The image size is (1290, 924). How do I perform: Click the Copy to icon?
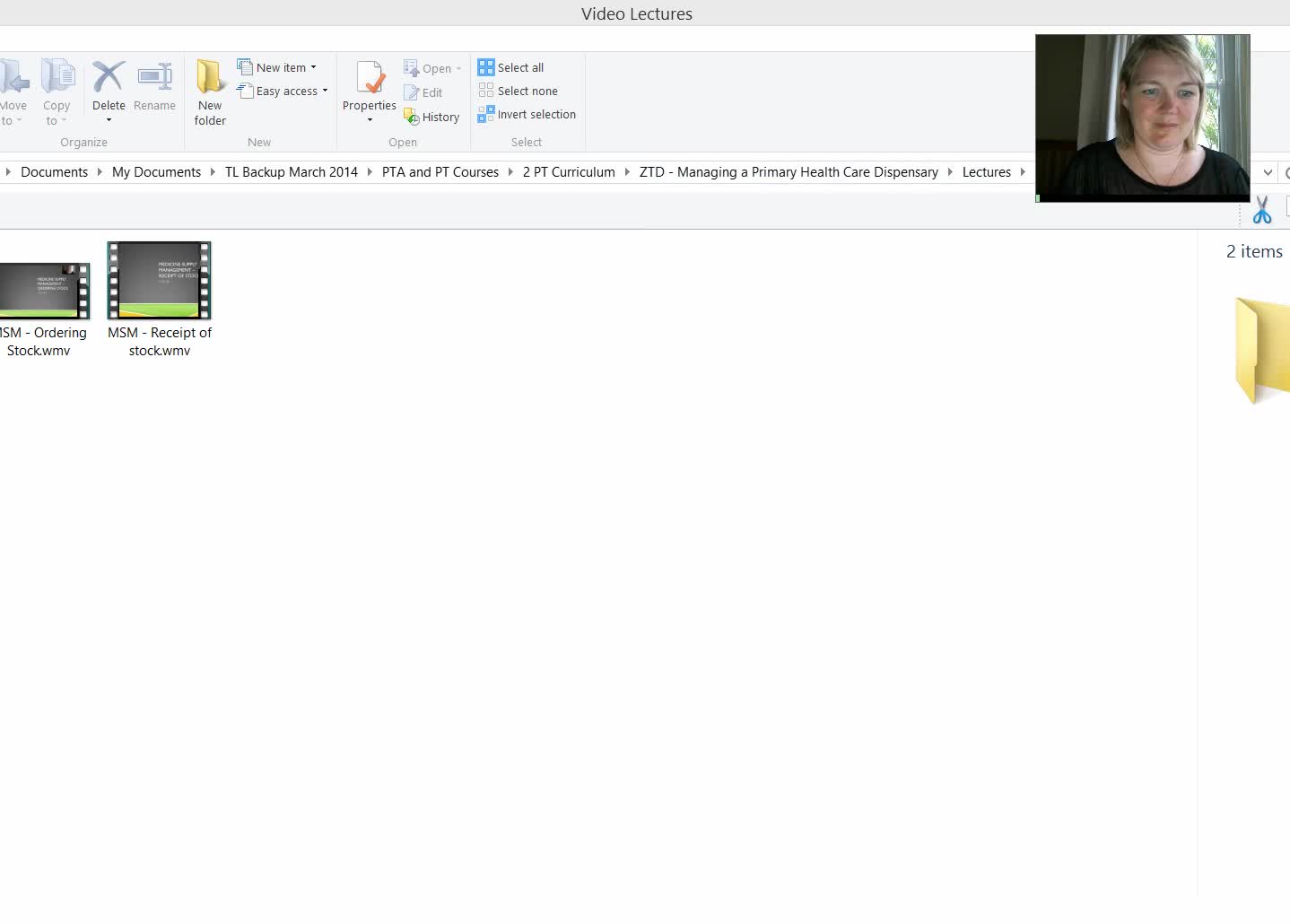tap(57, 78)
